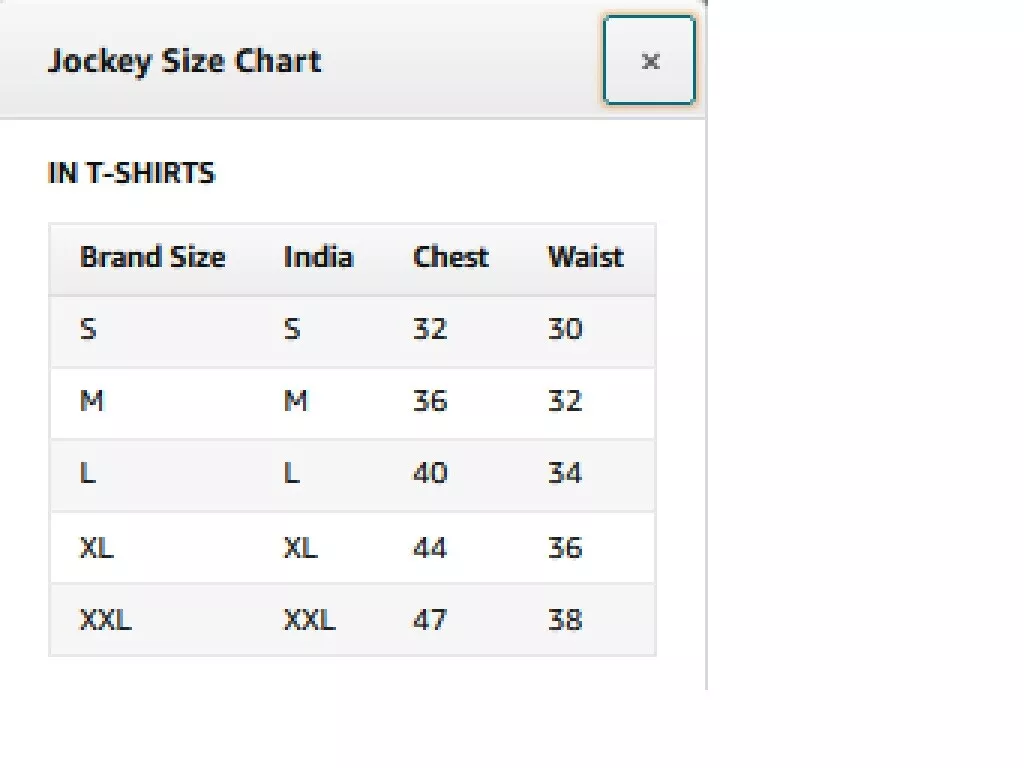Click chest value 47 in XXL row
1024x768 pixels.
point(430,619)
